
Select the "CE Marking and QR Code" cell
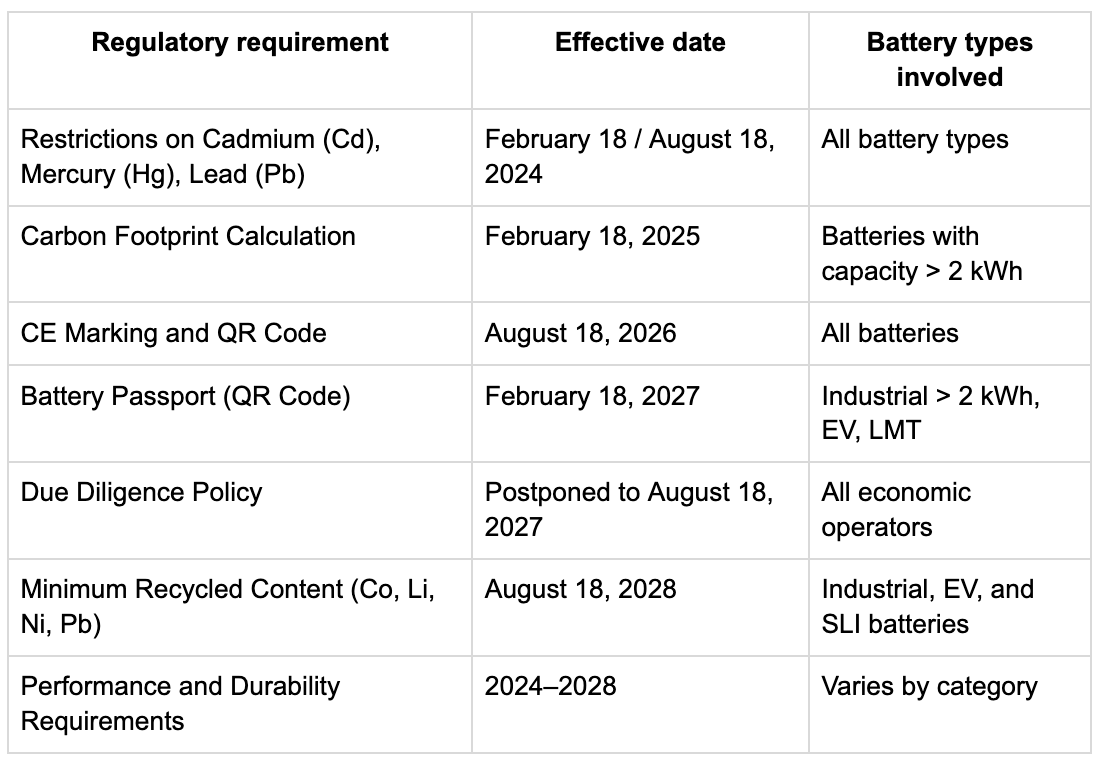(x=174, y=333)
